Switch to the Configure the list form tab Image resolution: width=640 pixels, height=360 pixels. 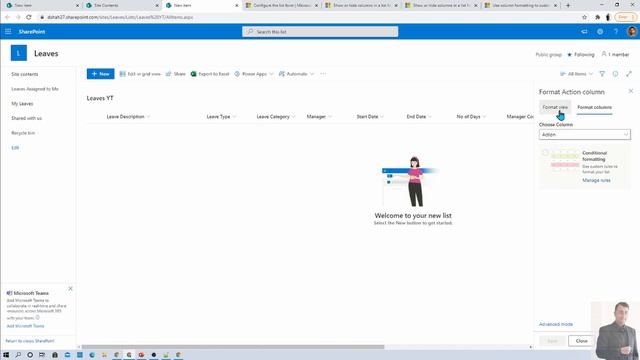click(282, 6)
